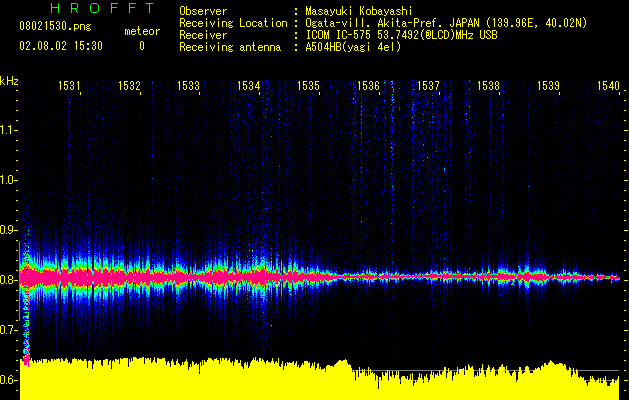Viewport: 629px width, 400px height.
Task: Click the 1531 time marker
Action: tap(69, 85)
